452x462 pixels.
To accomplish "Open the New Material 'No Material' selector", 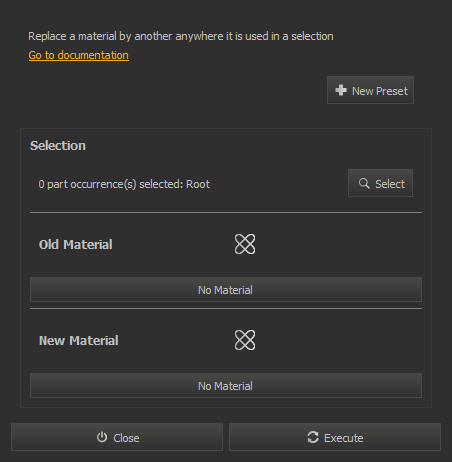I will pos(226,385).
